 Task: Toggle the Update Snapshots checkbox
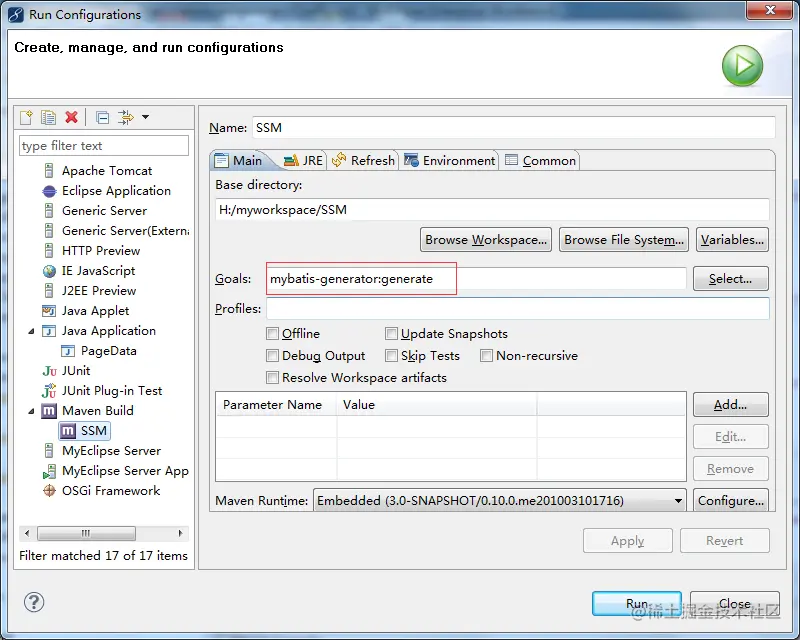(391, 334)
